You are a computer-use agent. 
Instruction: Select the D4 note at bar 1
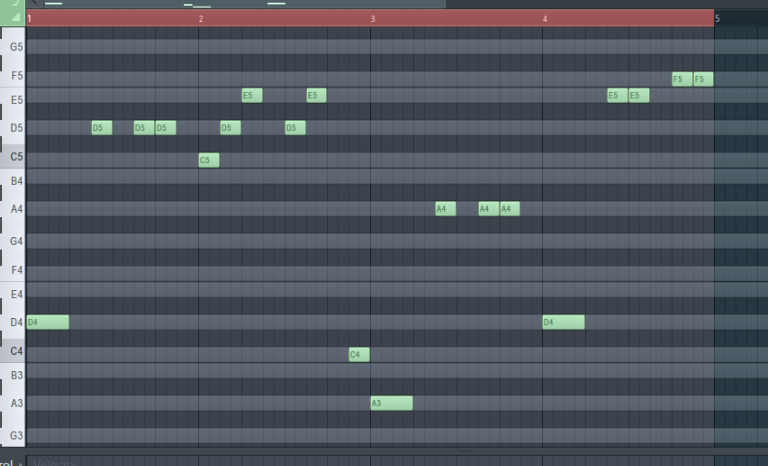(x=48, y=322)
